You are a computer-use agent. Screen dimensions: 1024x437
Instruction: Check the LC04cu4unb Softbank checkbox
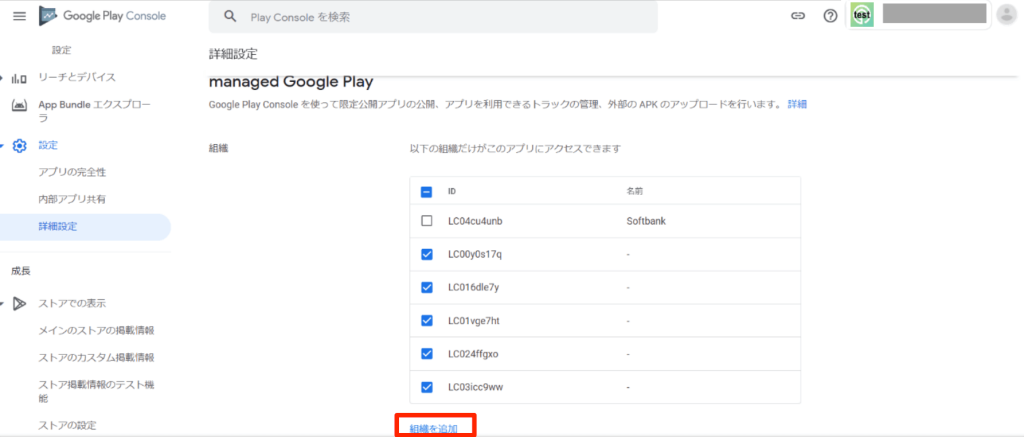click(426, 221)
